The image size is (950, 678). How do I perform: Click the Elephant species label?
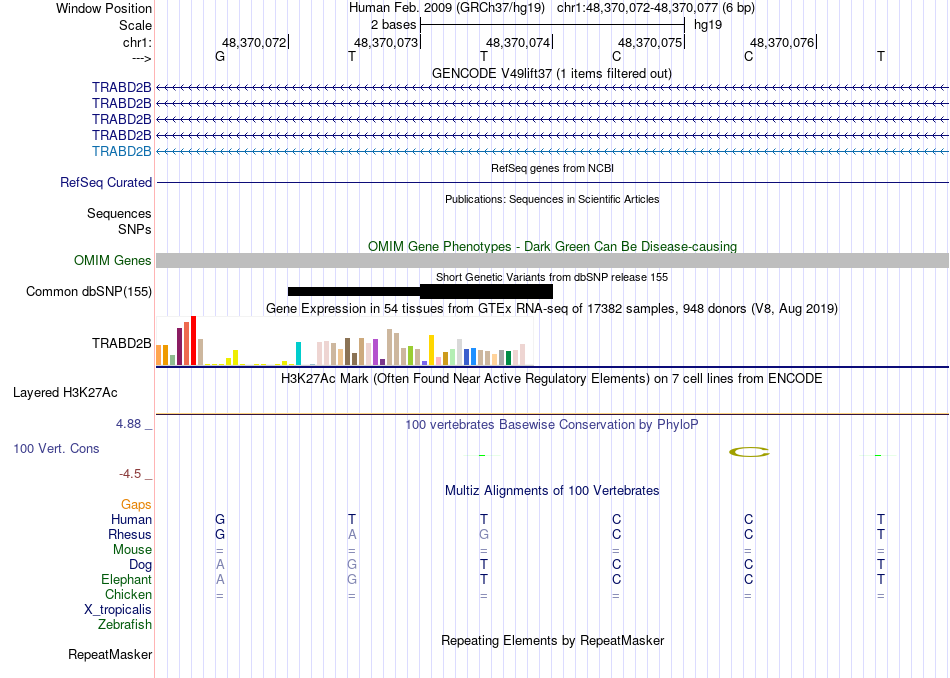pos(126,580)
